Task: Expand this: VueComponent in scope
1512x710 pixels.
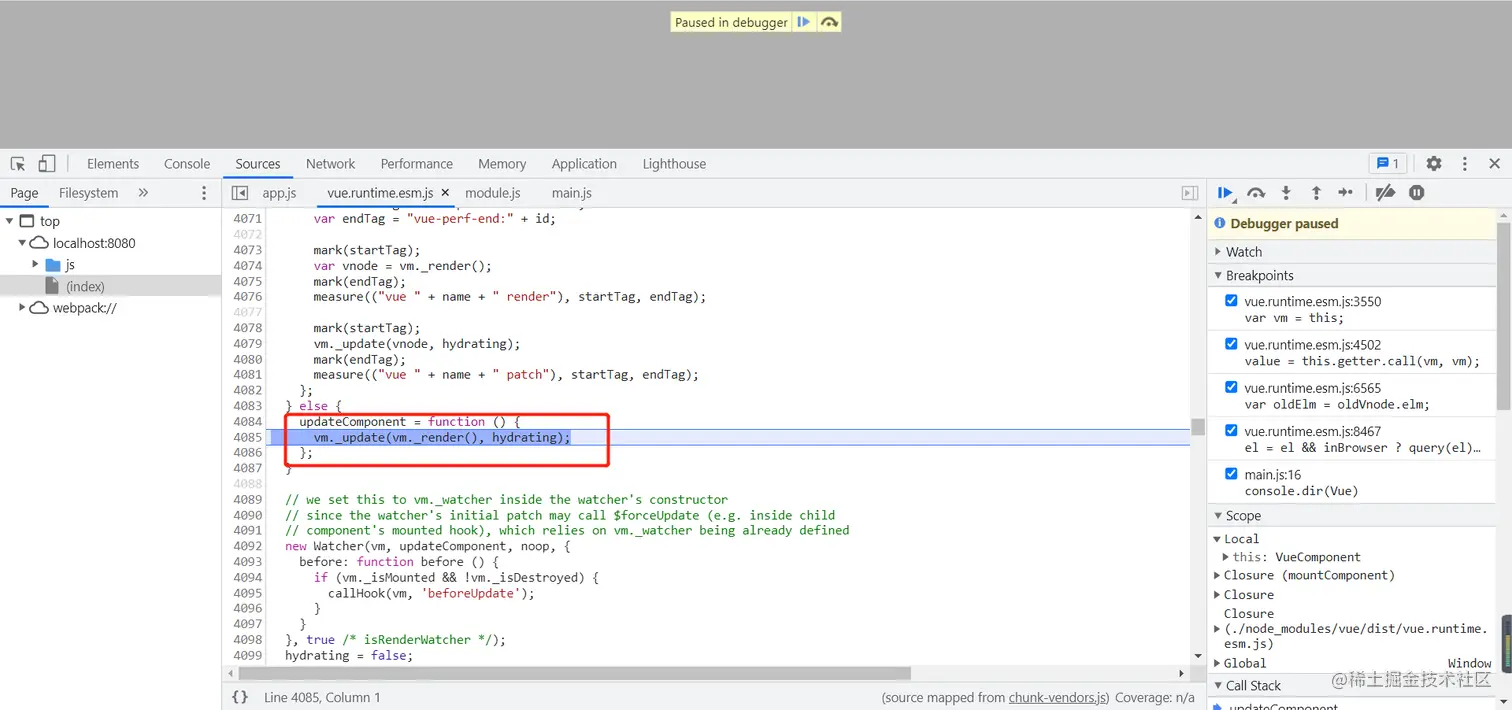Action: [x=1226, y=557]
